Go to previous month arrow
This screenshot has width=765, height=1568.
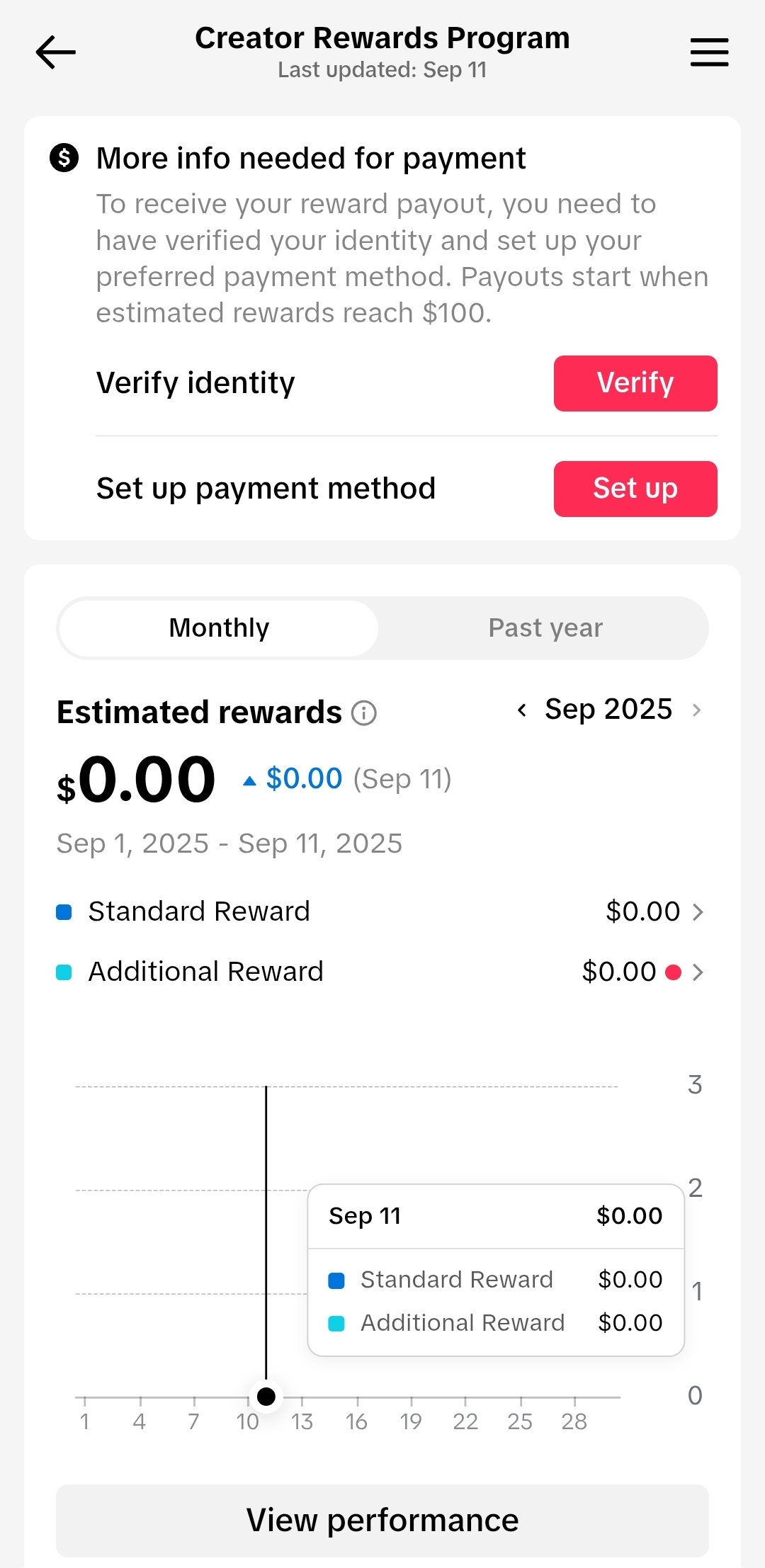click(x=522, y=710)
